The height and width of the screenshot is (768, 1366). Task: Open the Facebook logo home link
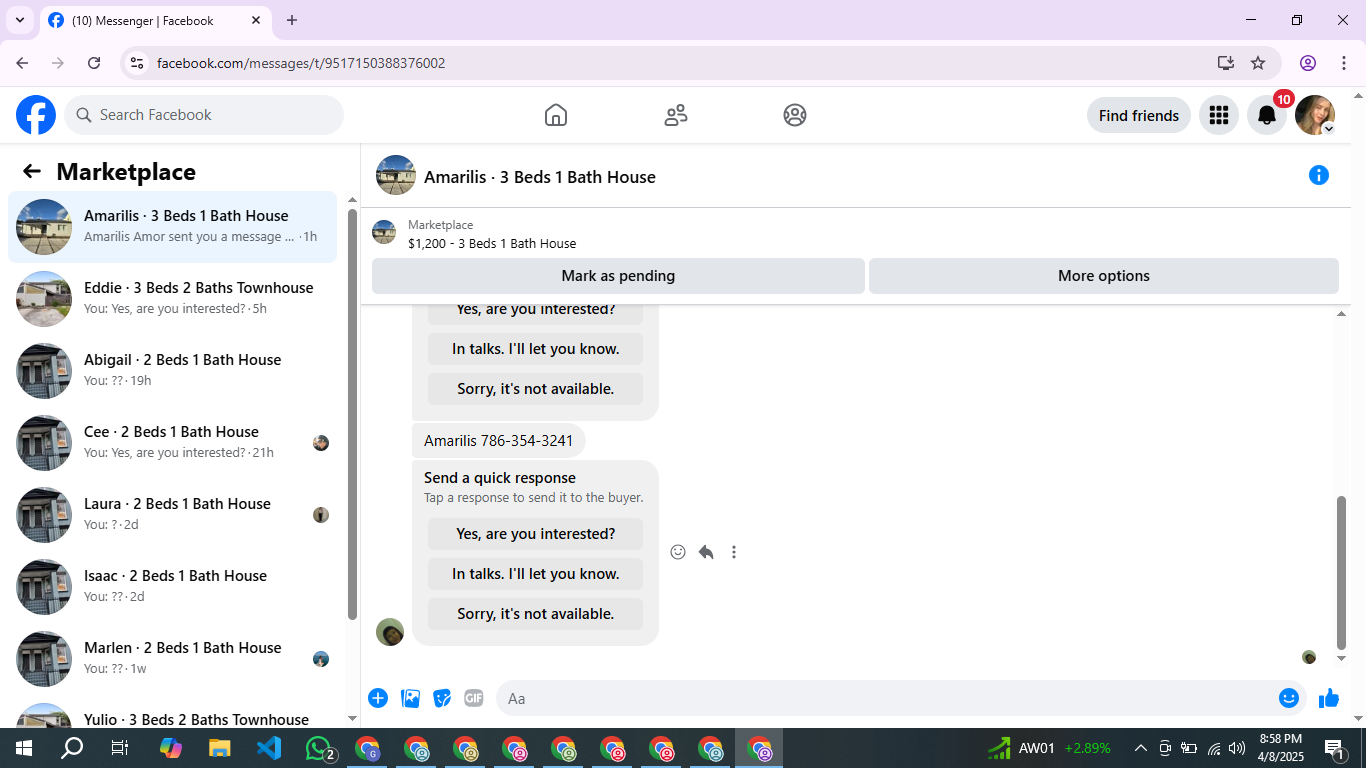point(36,115)
